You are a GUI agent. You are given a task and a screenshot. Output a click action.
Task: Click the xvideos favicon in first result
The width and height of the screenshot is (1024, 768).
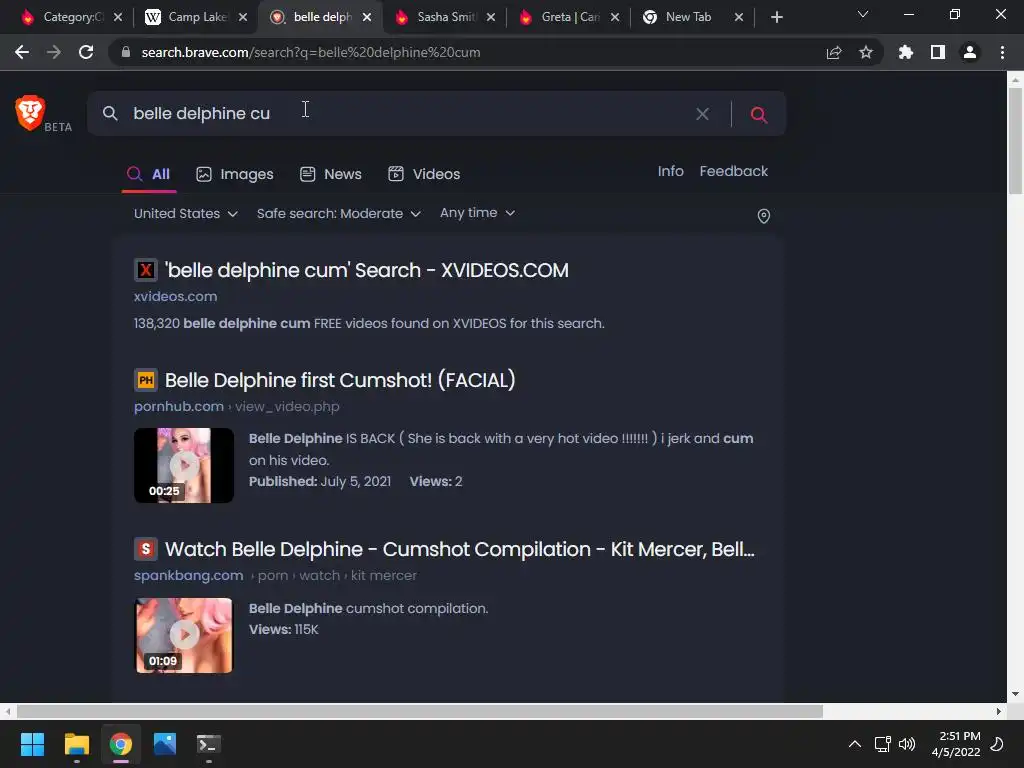pos(146,270)
